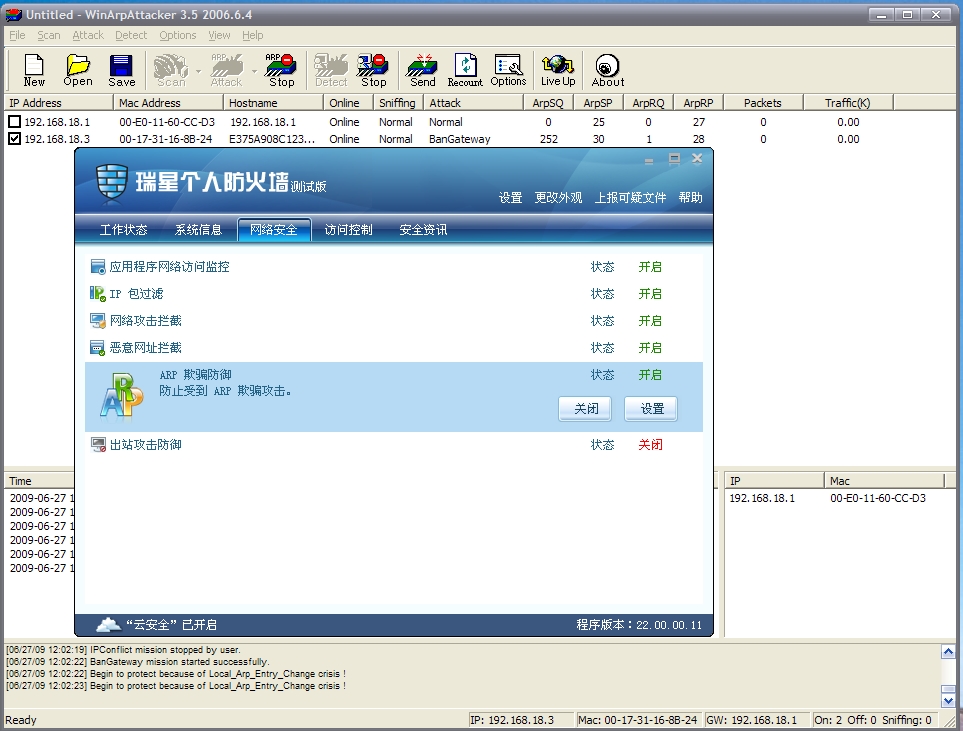The height and width of the screenshot is (731, 963).
Task: Tick the checkbox for 192.168.18.1
Action: [x=14, y=122]
